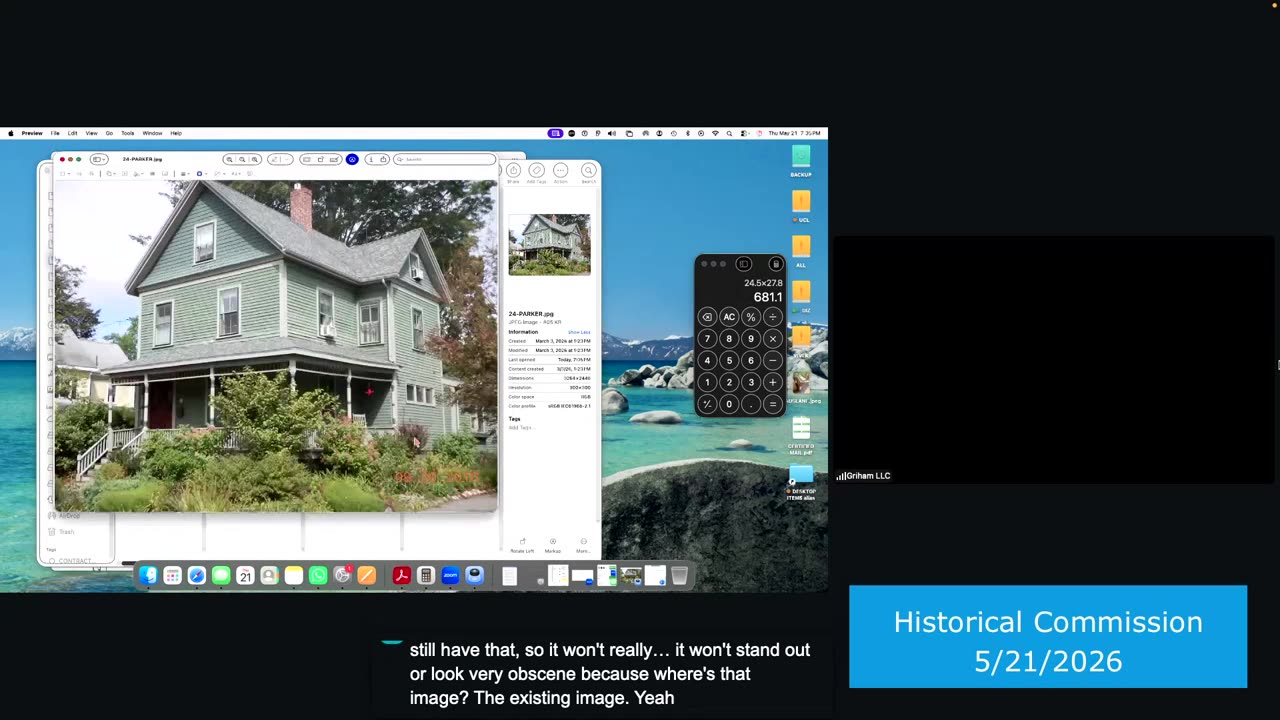Click the 0 key on Calculator
This screenshot has width=1280, height=720.
(x=729, y=404)
